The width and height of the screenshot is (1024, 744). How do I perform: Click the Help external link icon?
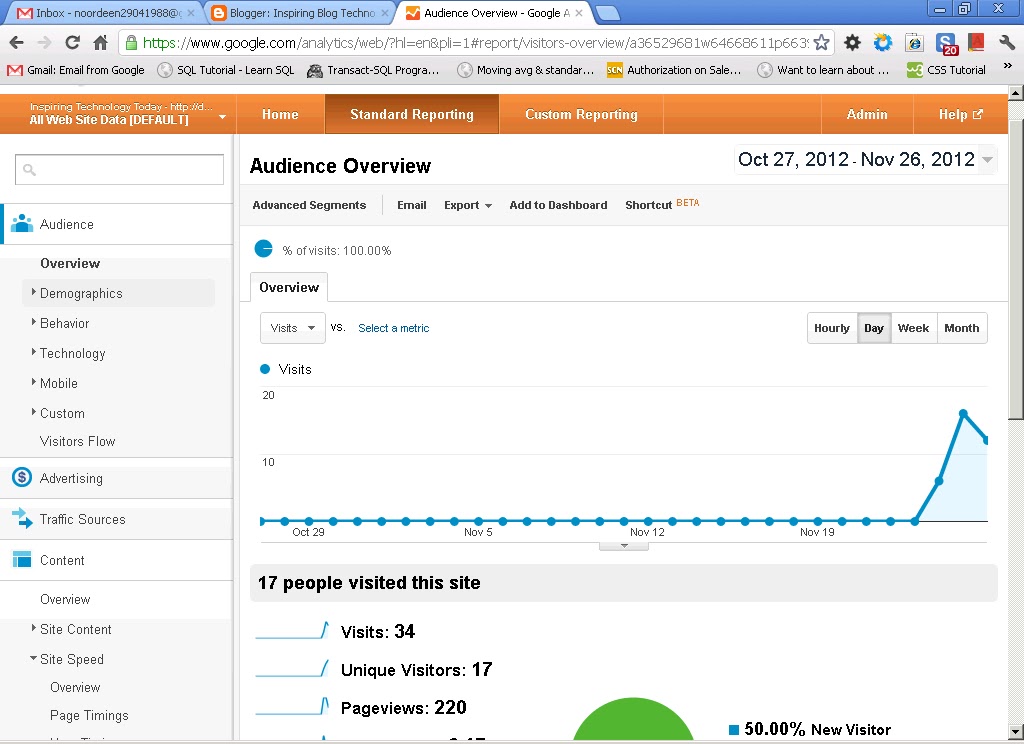point(978,114)
